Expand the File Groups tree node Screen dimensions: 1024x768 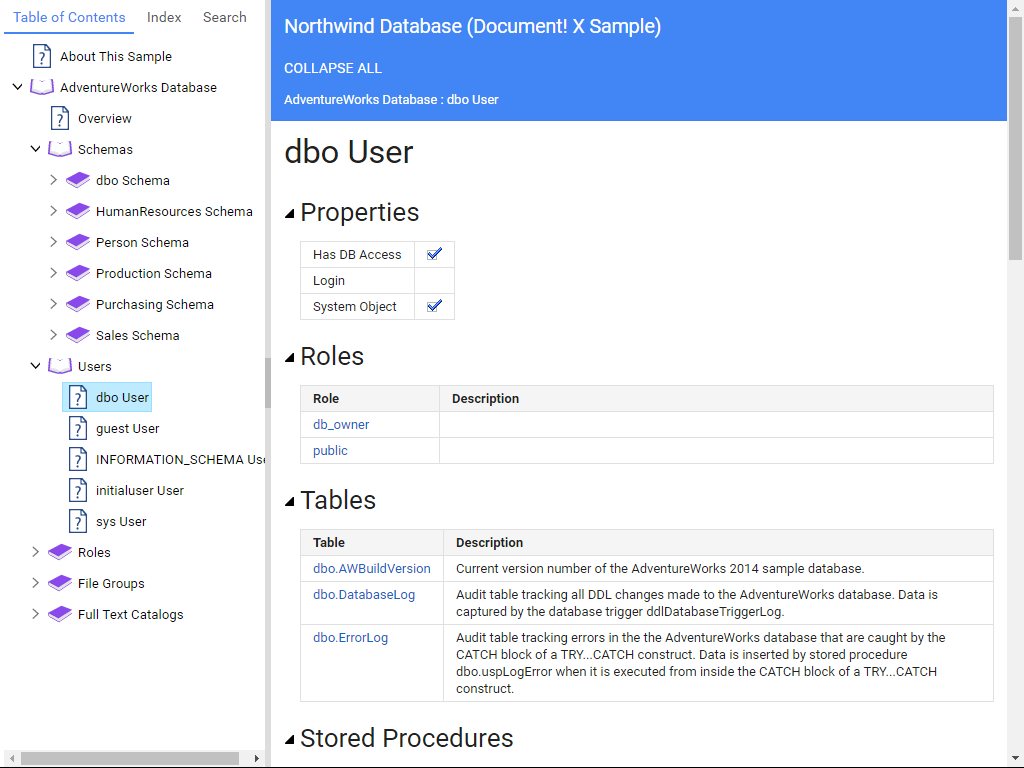click(35, 583)
